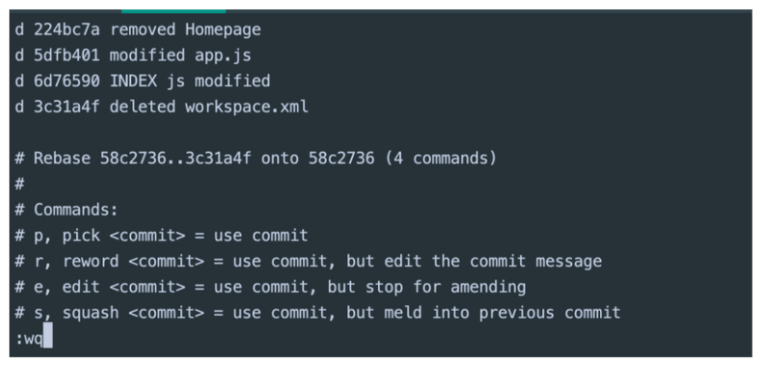Click the 'INDEX js modified' message
Viewport: 766px width, 368px height.
[x=190, y=81]
